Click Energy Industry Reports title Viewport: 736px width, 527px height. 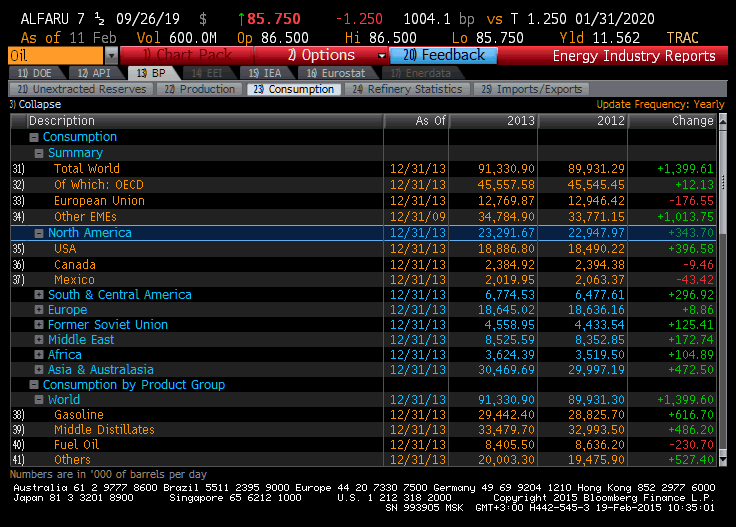click(x=634, y=56)
